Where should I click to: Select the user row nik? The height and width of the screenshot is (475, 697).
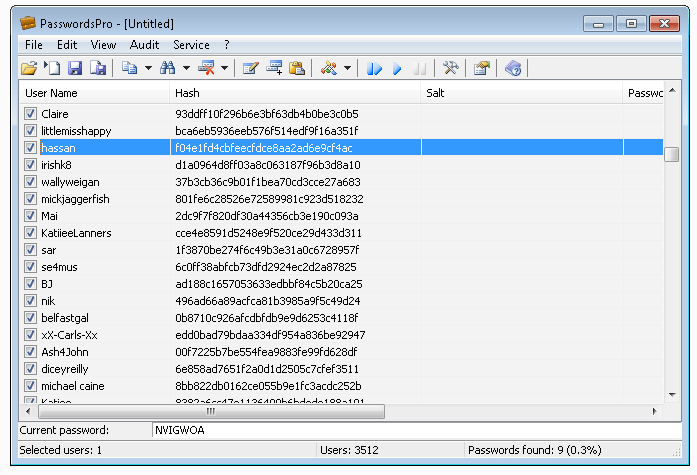point(341,301)
